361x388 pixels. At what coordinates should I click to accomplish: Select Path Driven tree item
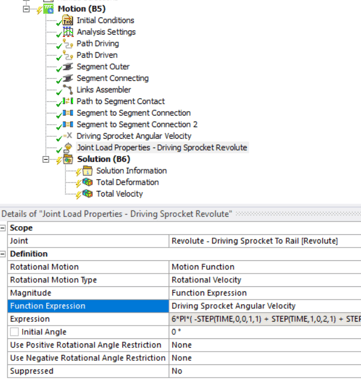pos(97,55)
